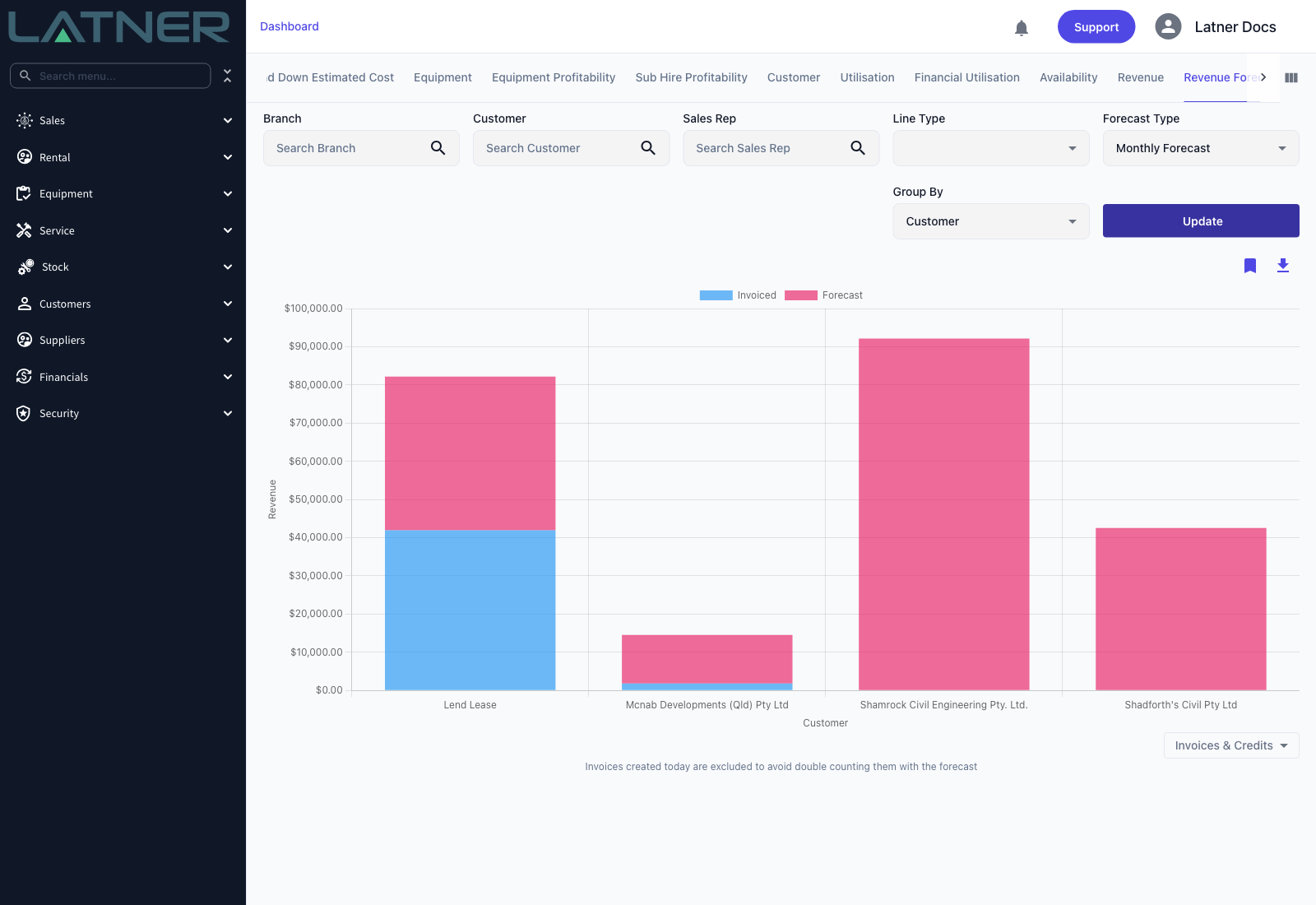
Task: Expand the Rental menu section
Action: click(x=228, y=157)
